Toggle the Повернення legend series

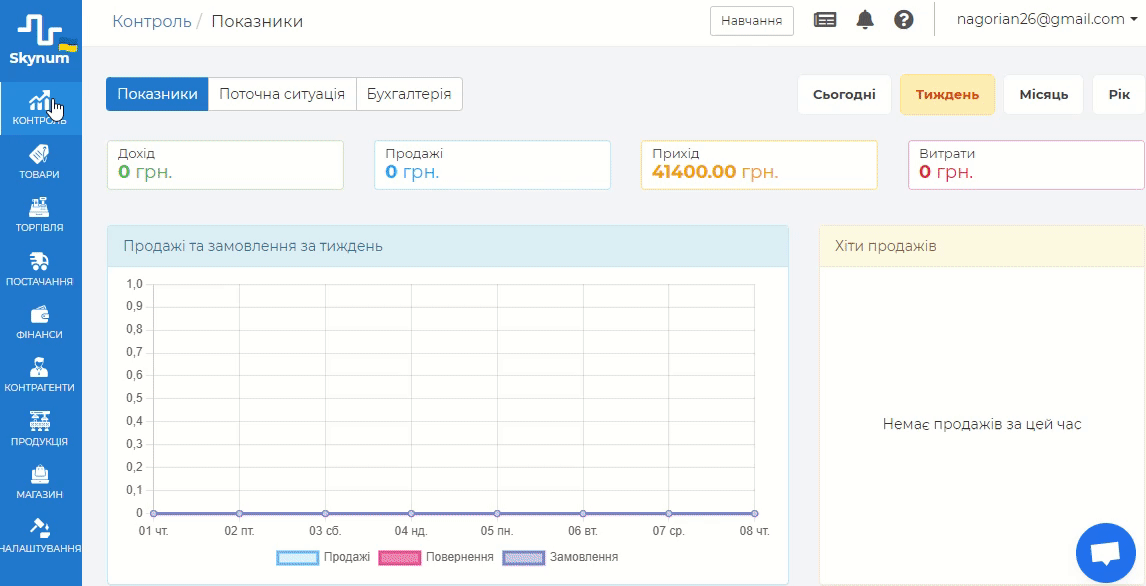pos(436,558)
